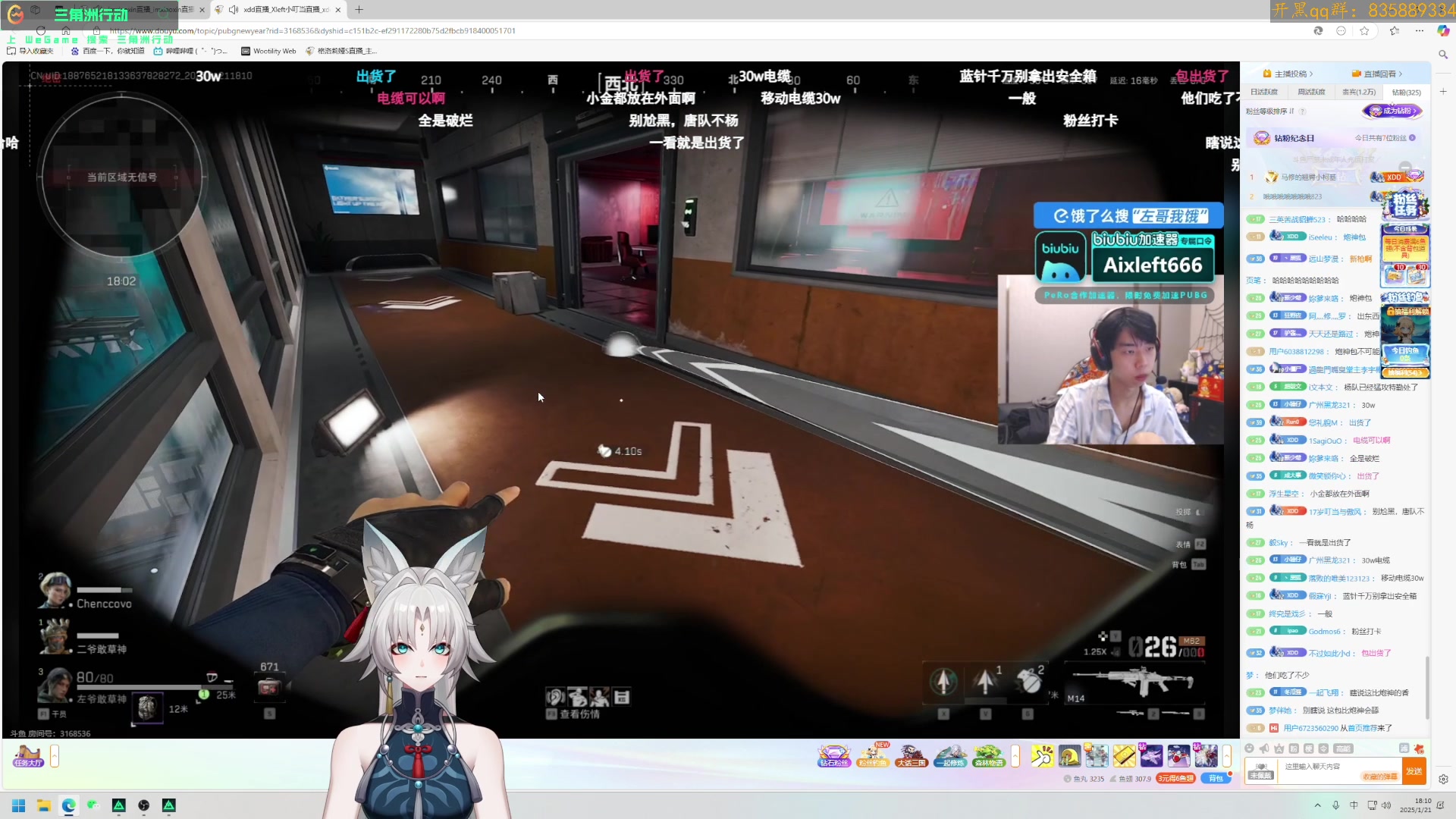Switch to the 贵宾(1.2万) tab
This screenshot has width=1456, height=819.
point(1358,92)
